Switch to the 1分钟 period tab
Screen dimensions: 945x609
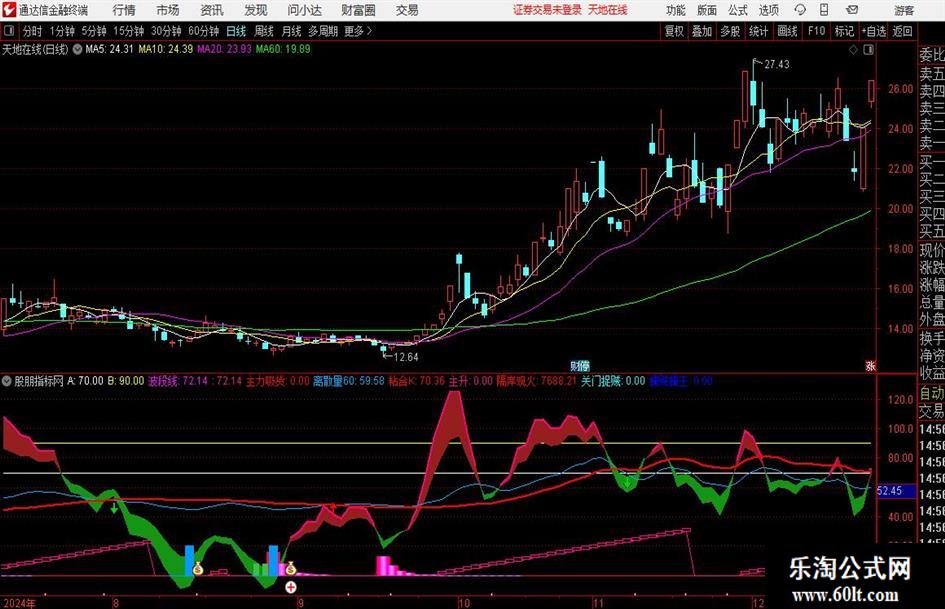pyautogui.click(x=61, y=31)
